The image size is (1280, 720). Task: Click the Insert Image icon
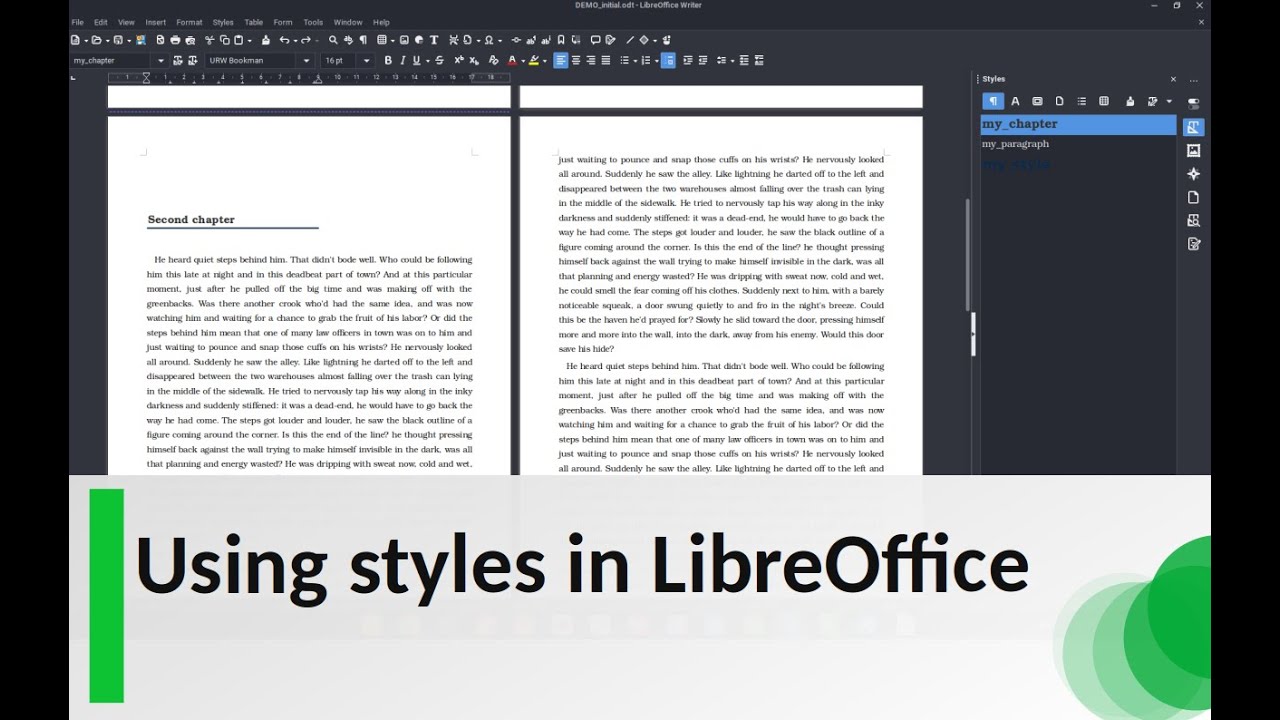coord(404,40)
